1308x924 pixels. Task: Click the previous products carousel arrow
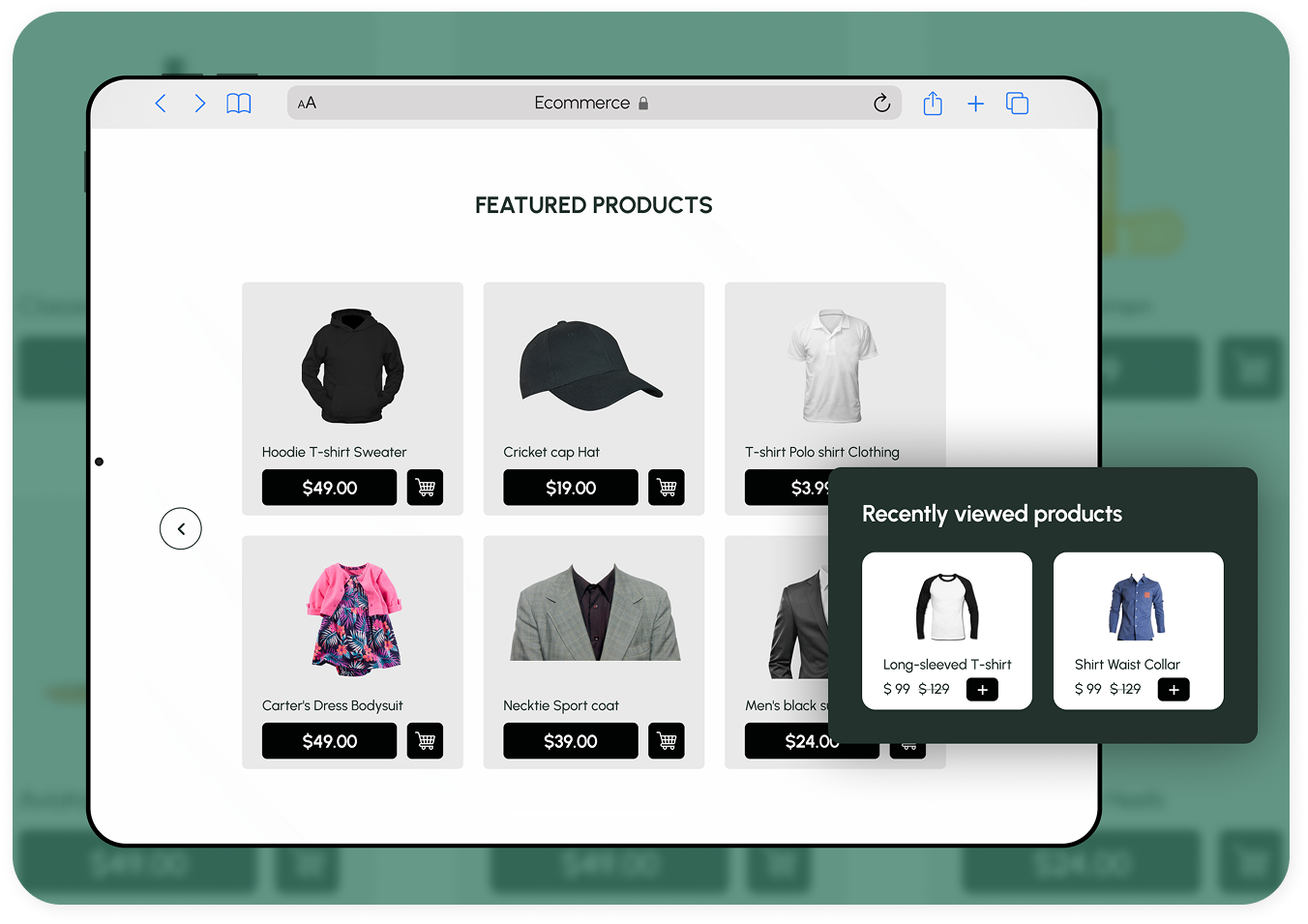(x=181, y=529)
